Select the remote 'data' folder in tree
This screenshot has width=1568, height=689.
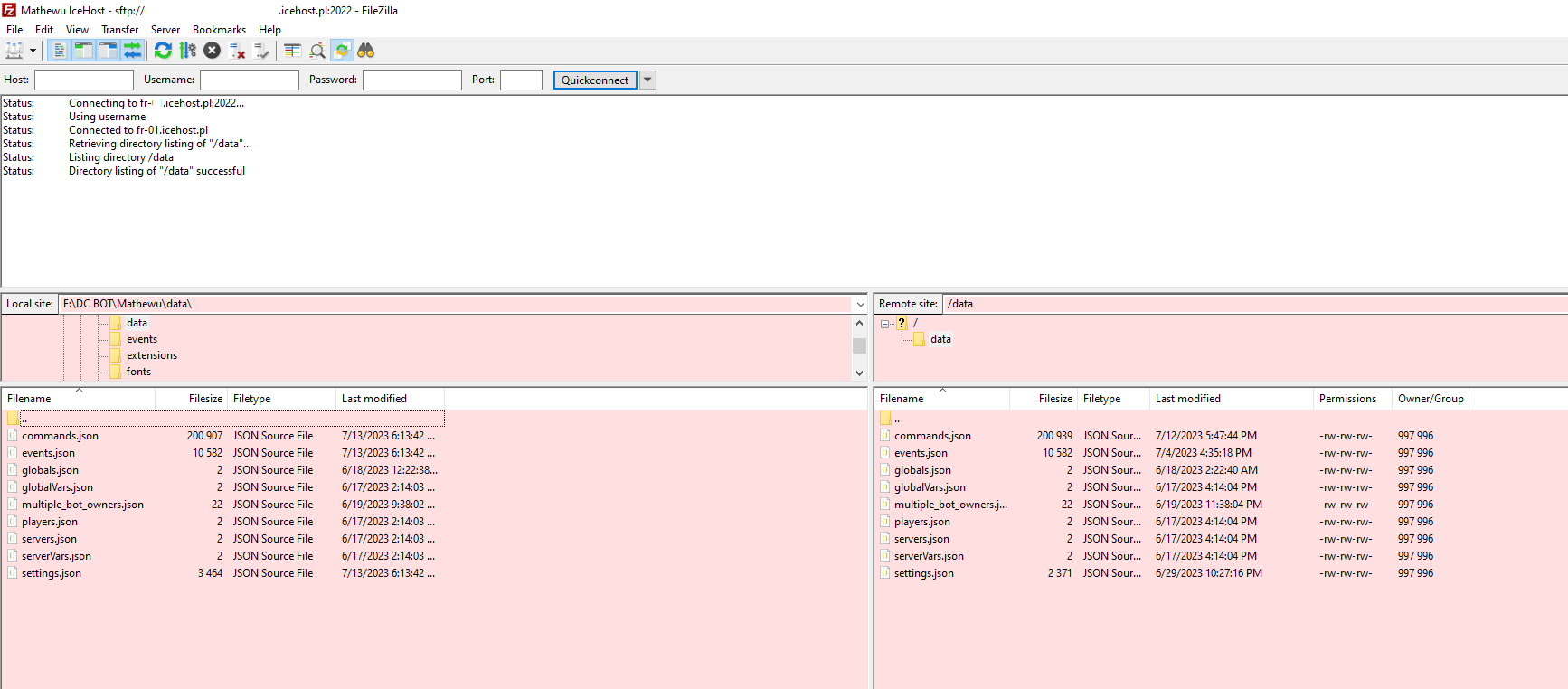[x=940, y=339]
